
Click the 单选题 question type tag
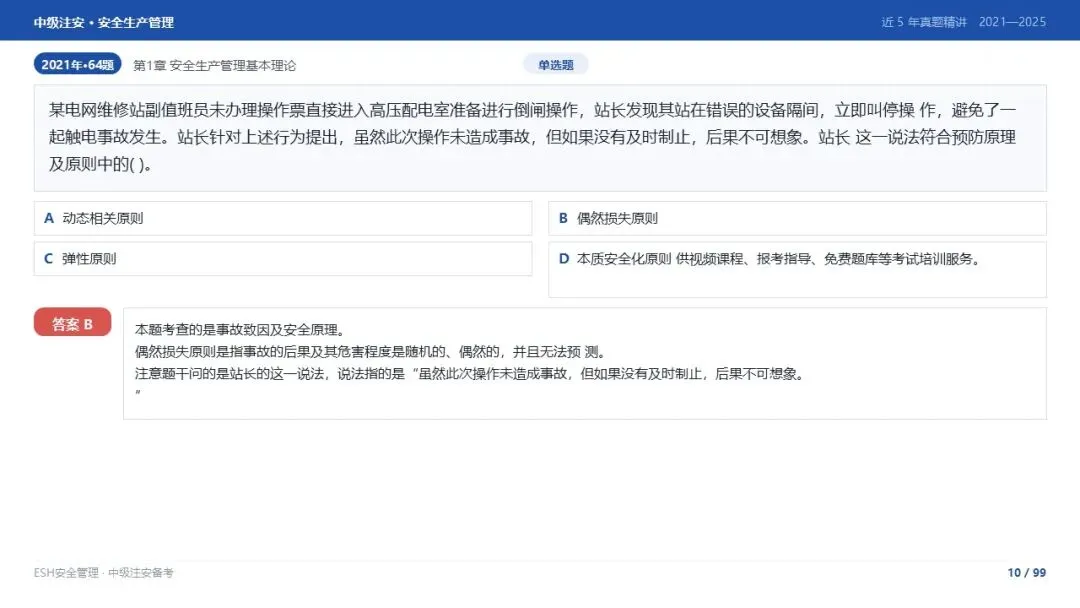tap(556, 65)
